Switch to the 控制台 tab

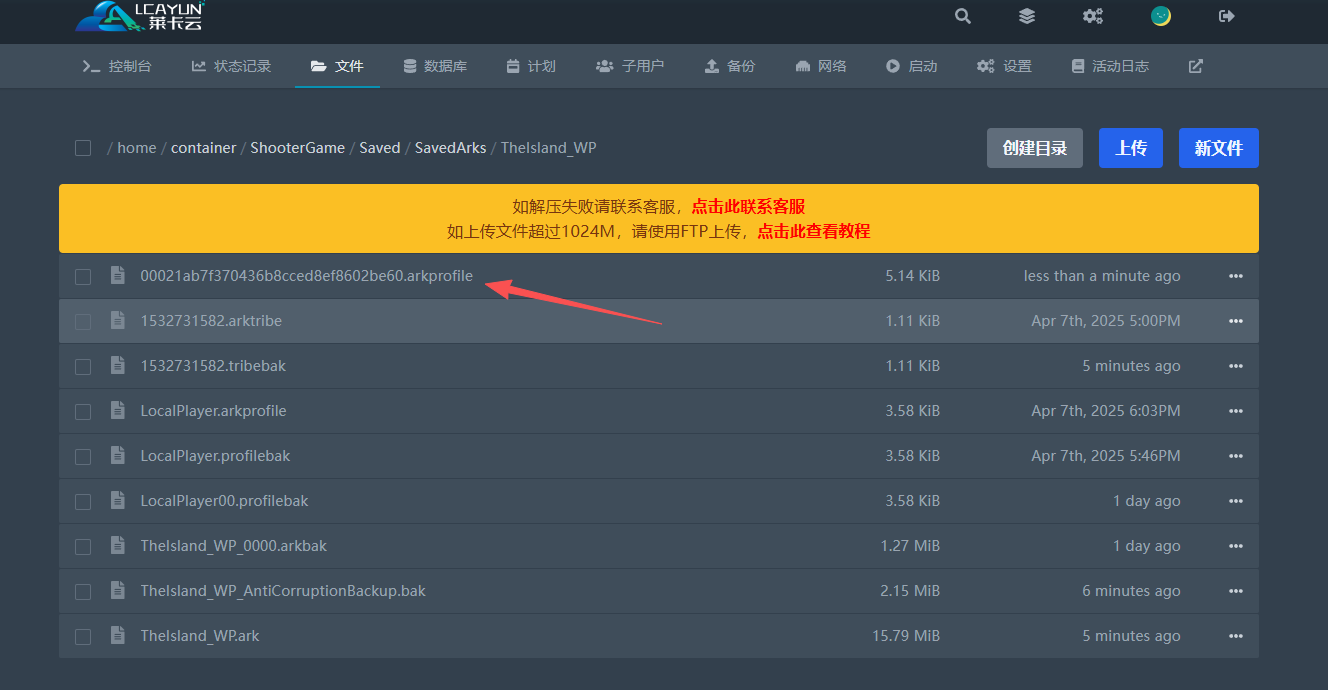[118, 66]
